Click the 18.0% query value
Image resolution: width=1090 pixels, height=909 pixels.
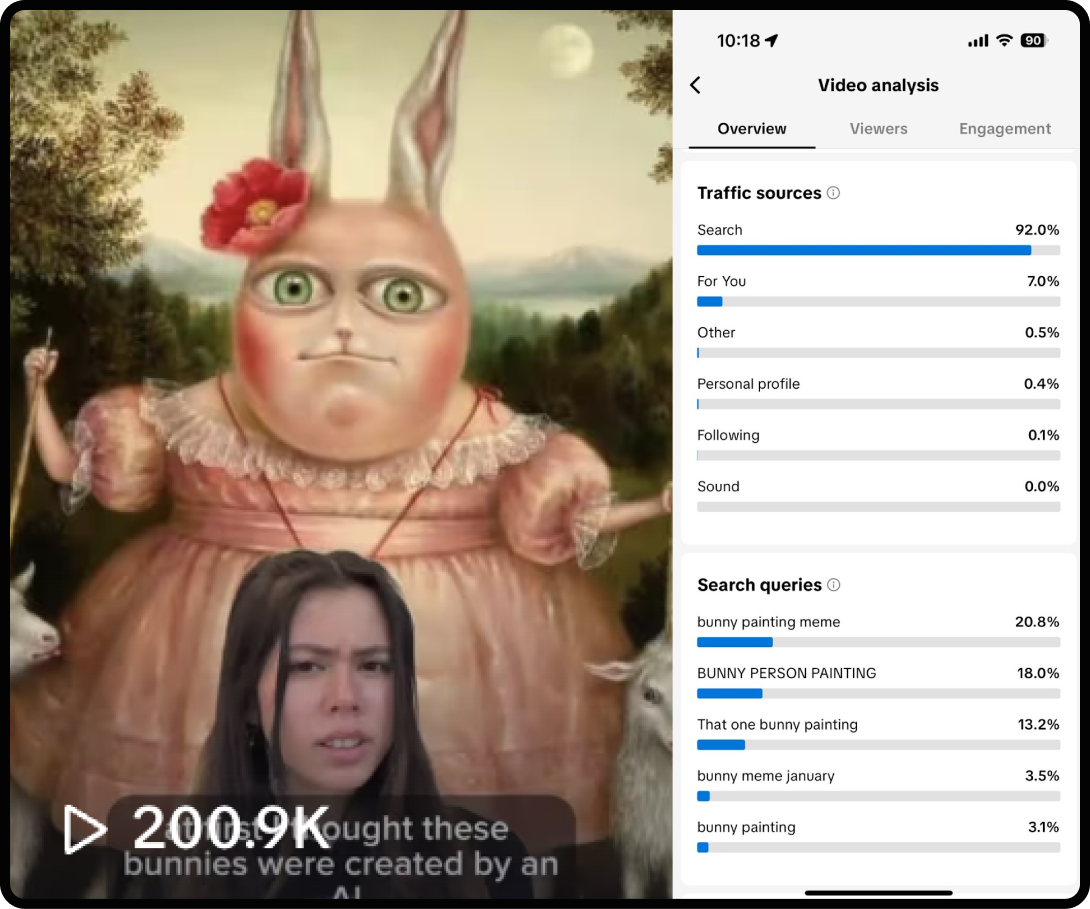(1038, 673)
